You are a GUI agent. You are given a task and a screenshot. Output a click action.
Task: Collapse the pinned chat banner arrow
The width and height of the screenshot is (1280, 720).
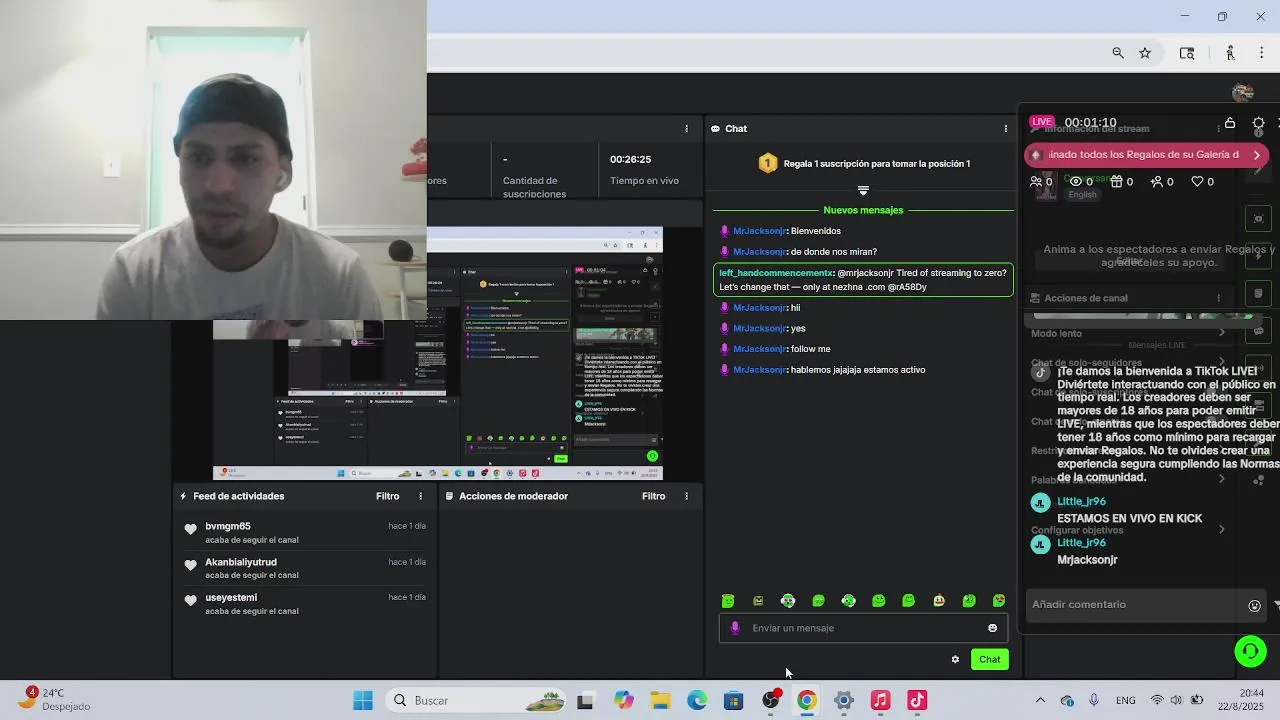[x=863, y=190]
